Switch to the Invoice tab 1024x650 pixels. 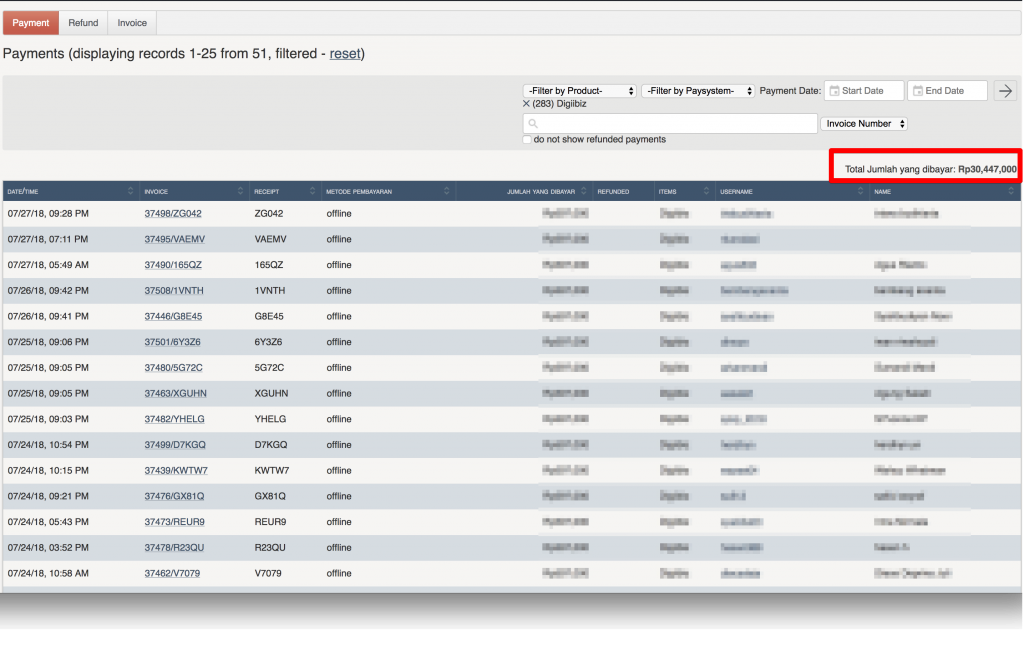point(132,22)
